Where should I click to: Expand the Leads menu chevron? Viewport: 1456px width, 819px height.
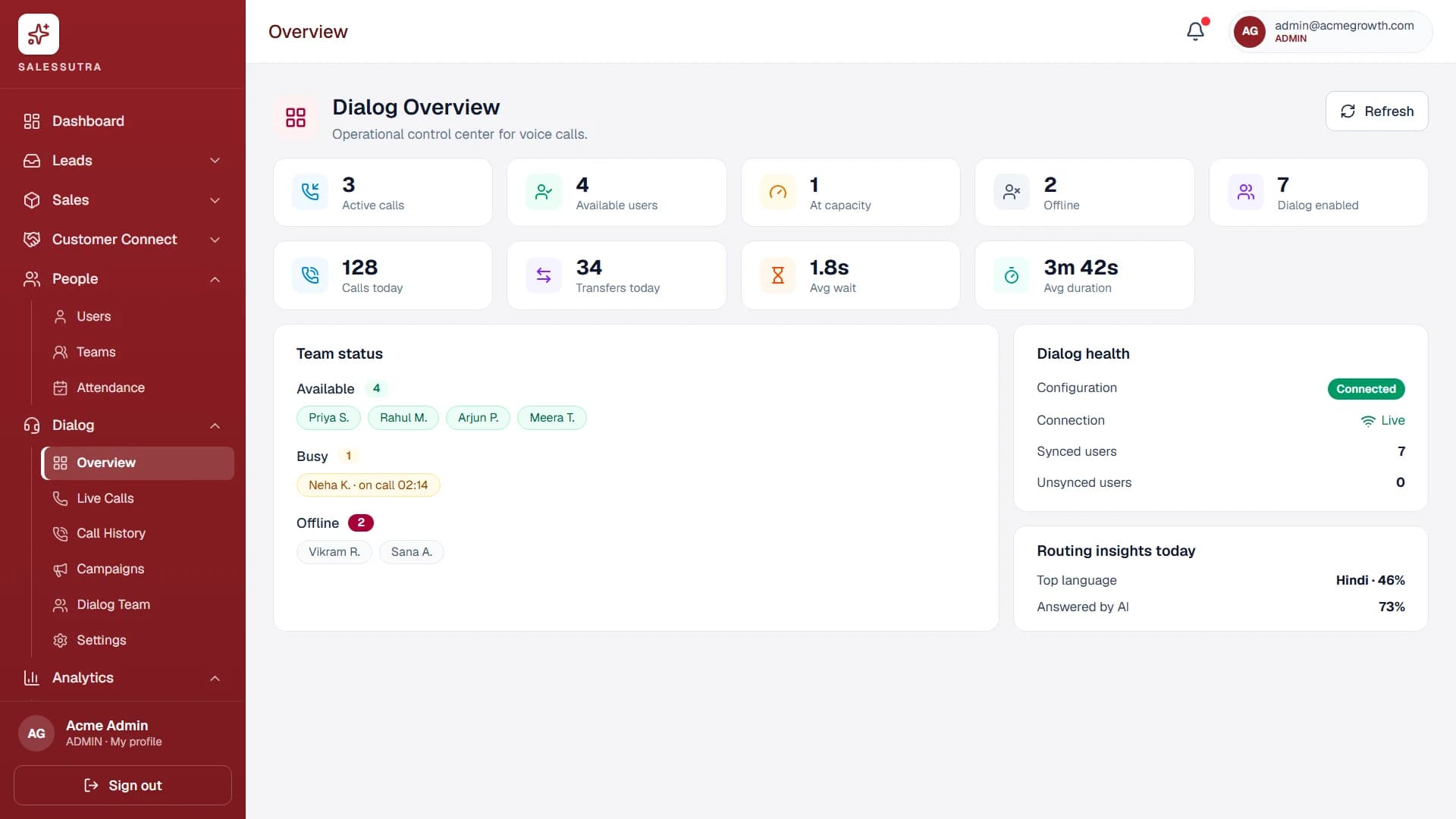(x=215, y=161)
